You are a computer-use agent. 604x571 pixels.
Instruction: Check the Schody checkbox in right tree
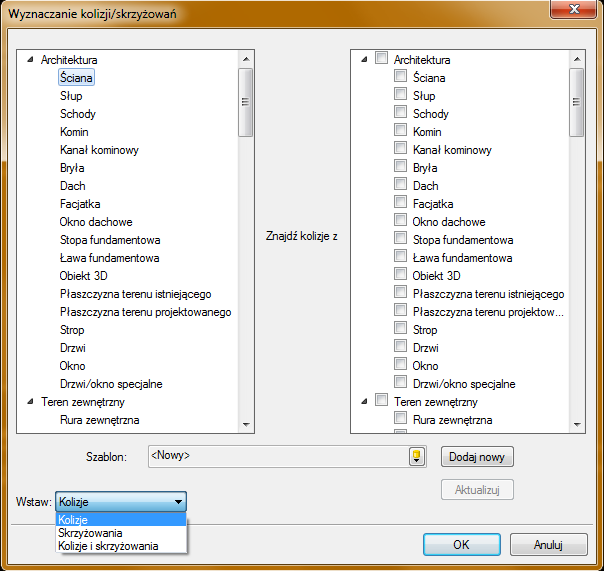(x=401, y=112)
